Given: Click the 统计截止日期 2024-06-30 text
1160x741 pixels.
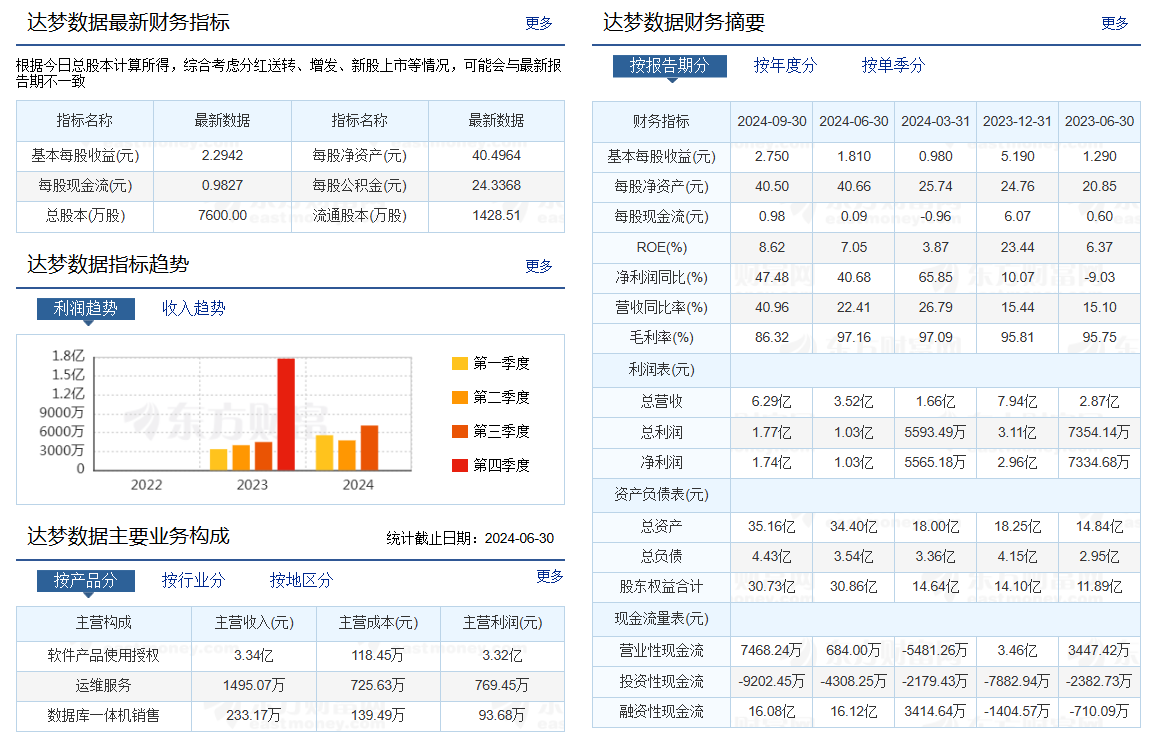Looking at the screenshot, I should coord(470,538).
